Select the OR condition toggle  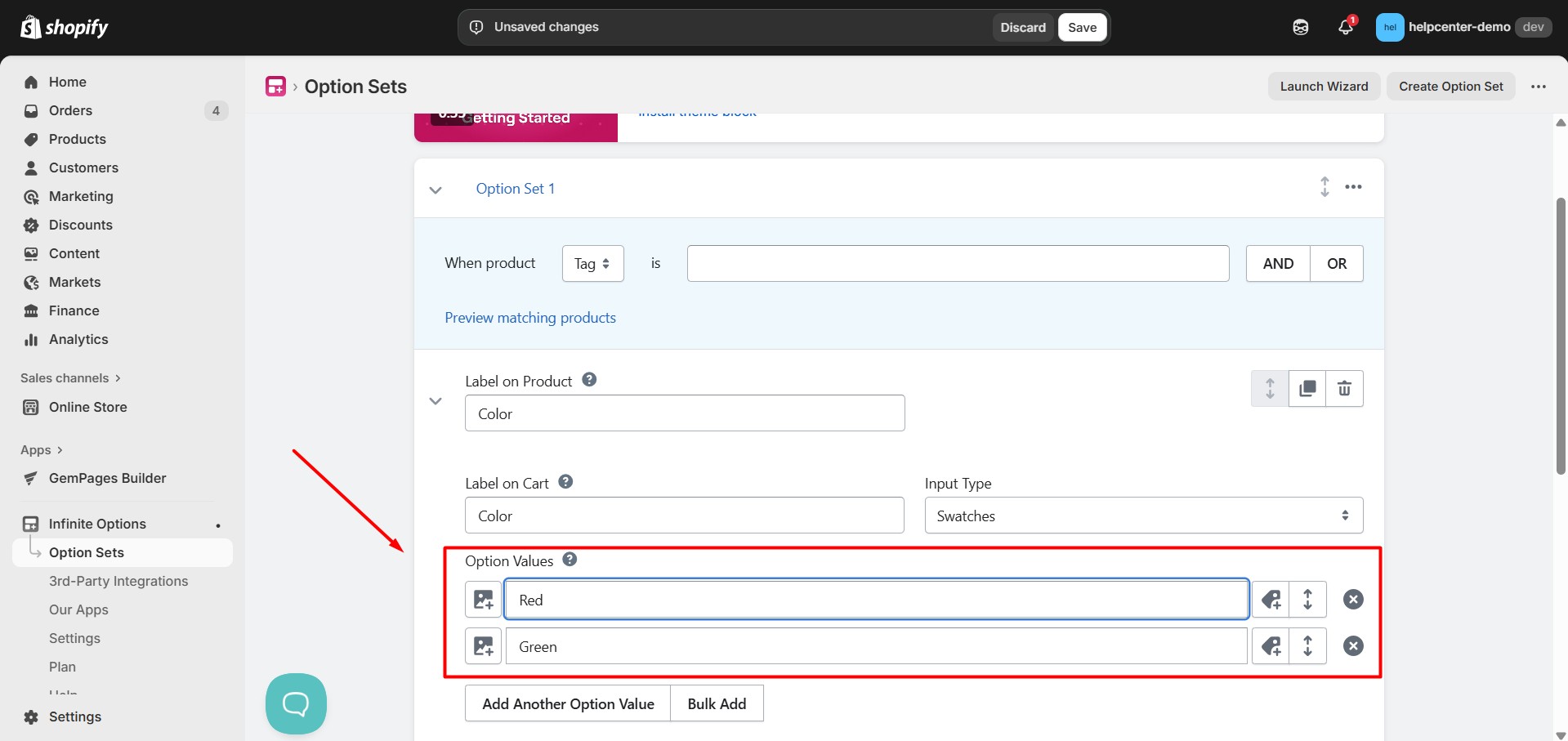click(1337, 263)
